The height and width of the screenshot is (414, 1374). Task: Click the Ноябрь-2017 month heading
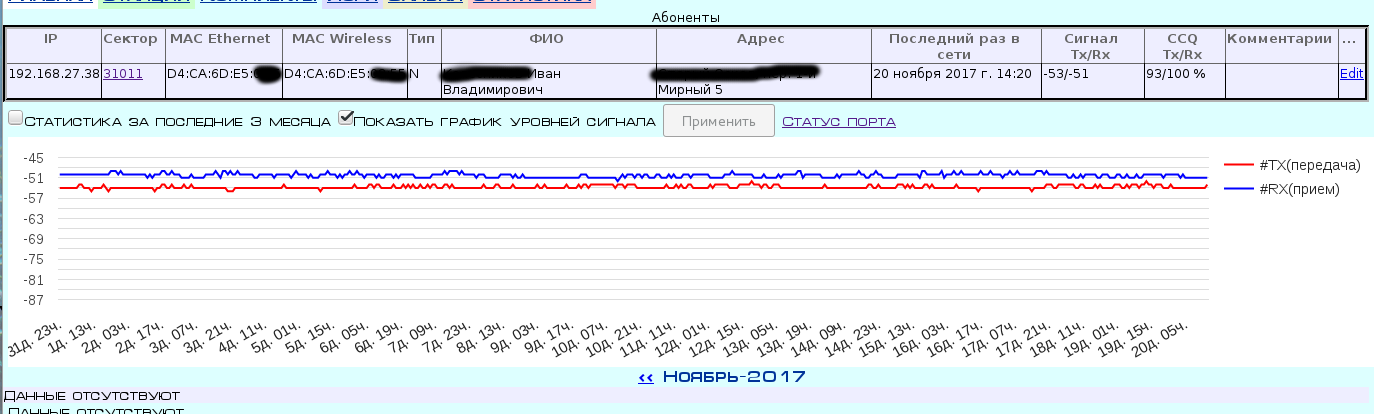(x=734, y=377)
